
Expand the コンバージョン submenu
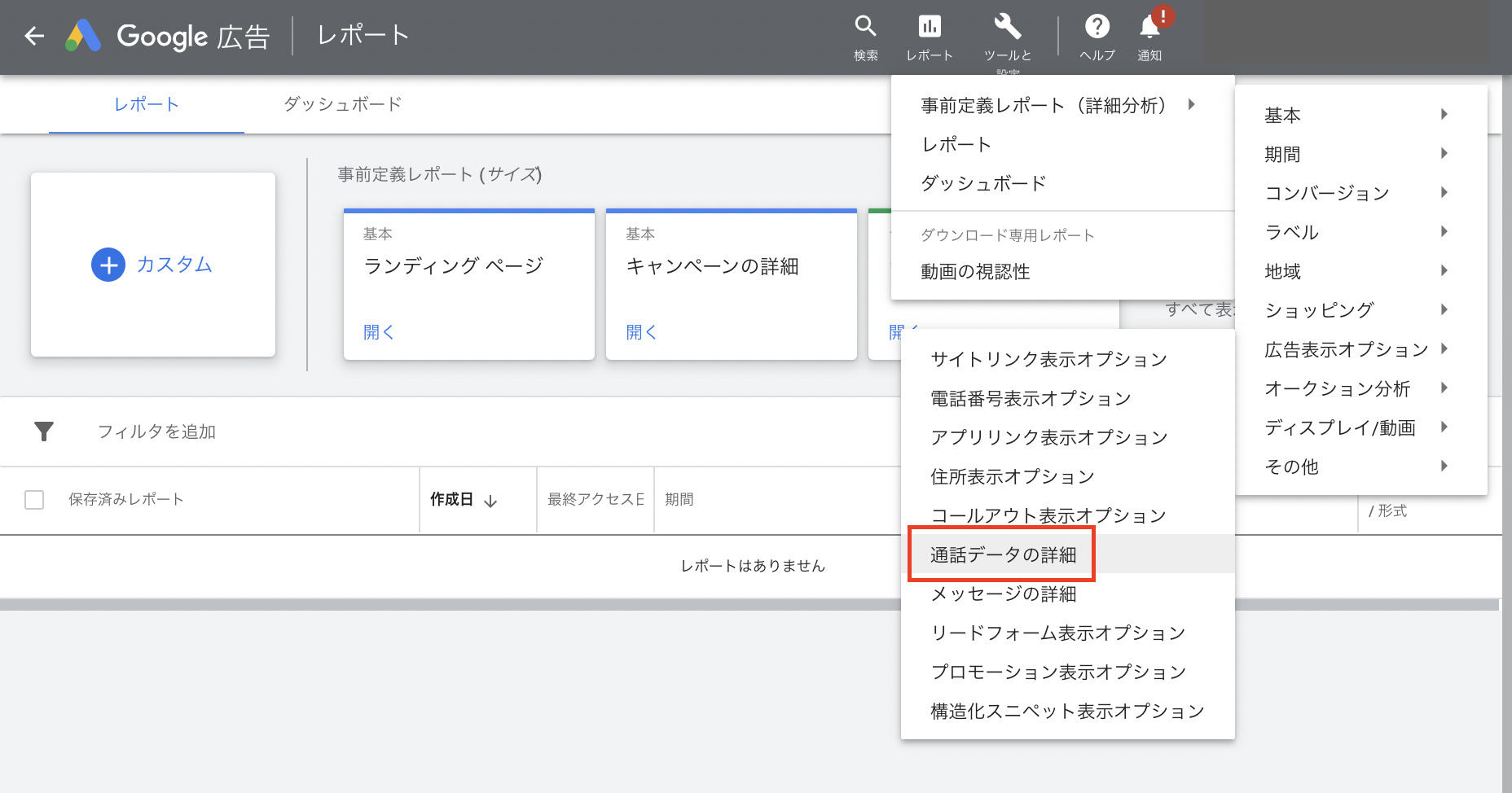tap(1356, 193)
